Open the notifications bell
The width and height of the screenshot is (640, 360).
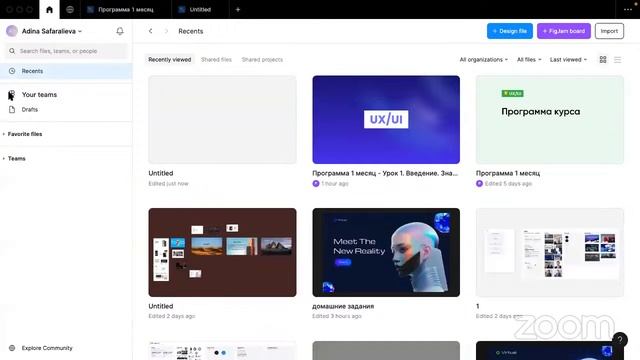tap(120, 31)
